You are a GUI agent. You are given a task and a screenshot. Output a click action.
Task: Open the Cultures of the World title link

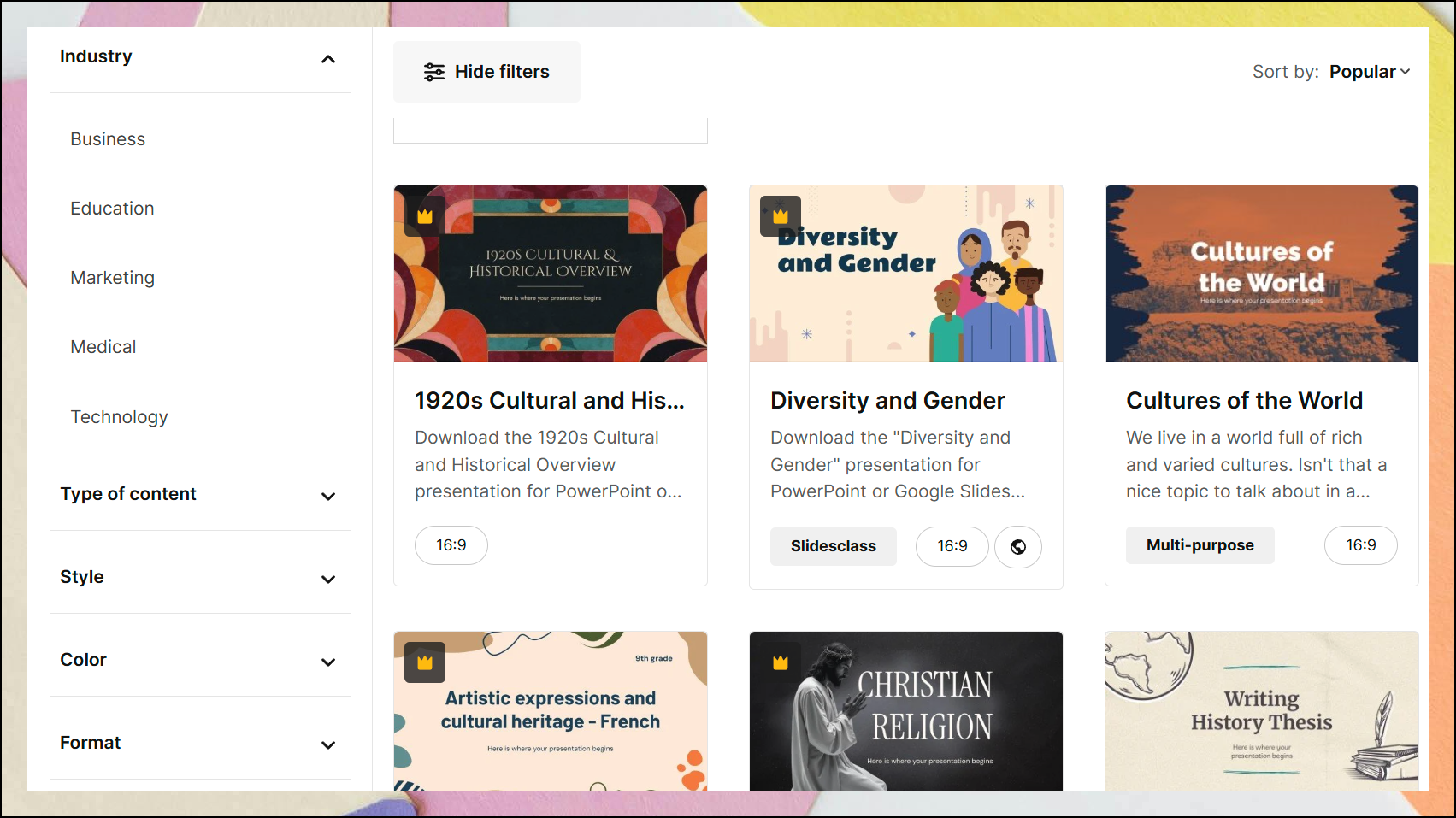(x=1244, y=401)
